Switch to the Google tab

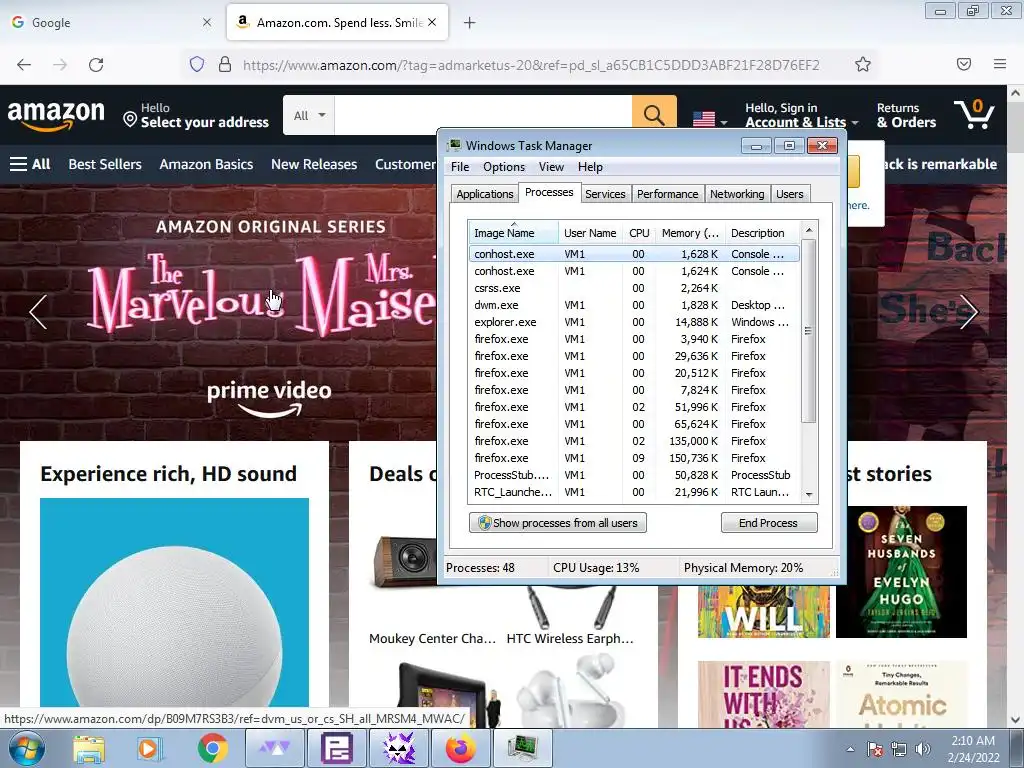click(111, 22)
